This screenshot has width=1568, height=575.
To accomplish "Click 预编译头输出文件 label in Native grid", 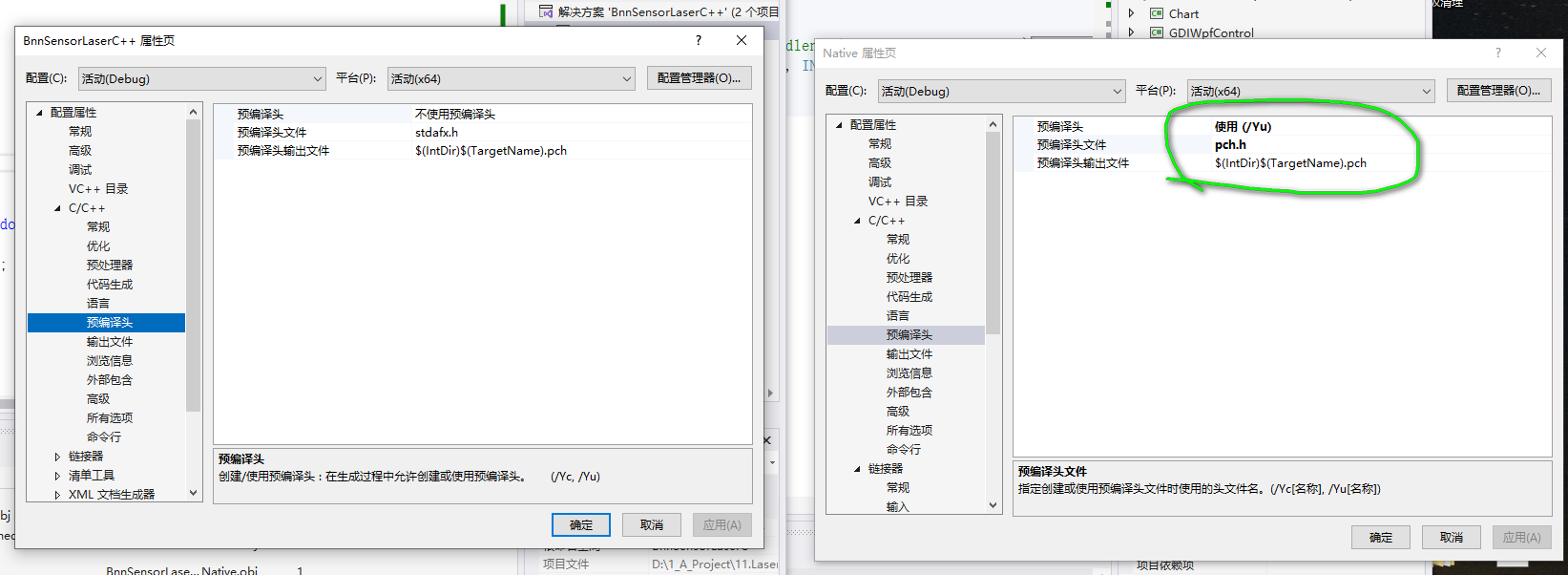I will point(1083,163).
